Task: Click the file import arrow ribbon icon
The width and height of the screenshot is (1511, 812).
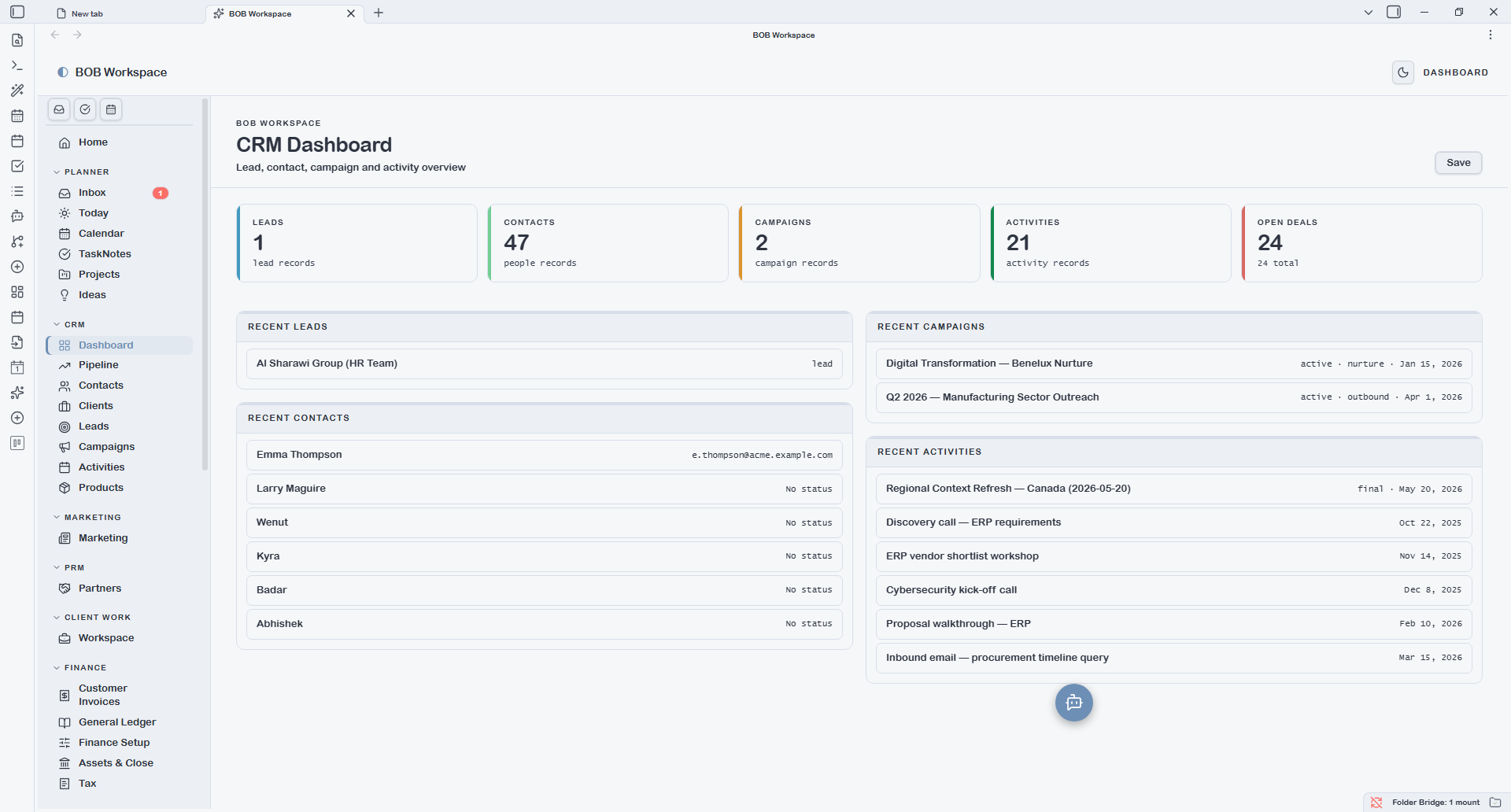Action: [x=17, y=342]
